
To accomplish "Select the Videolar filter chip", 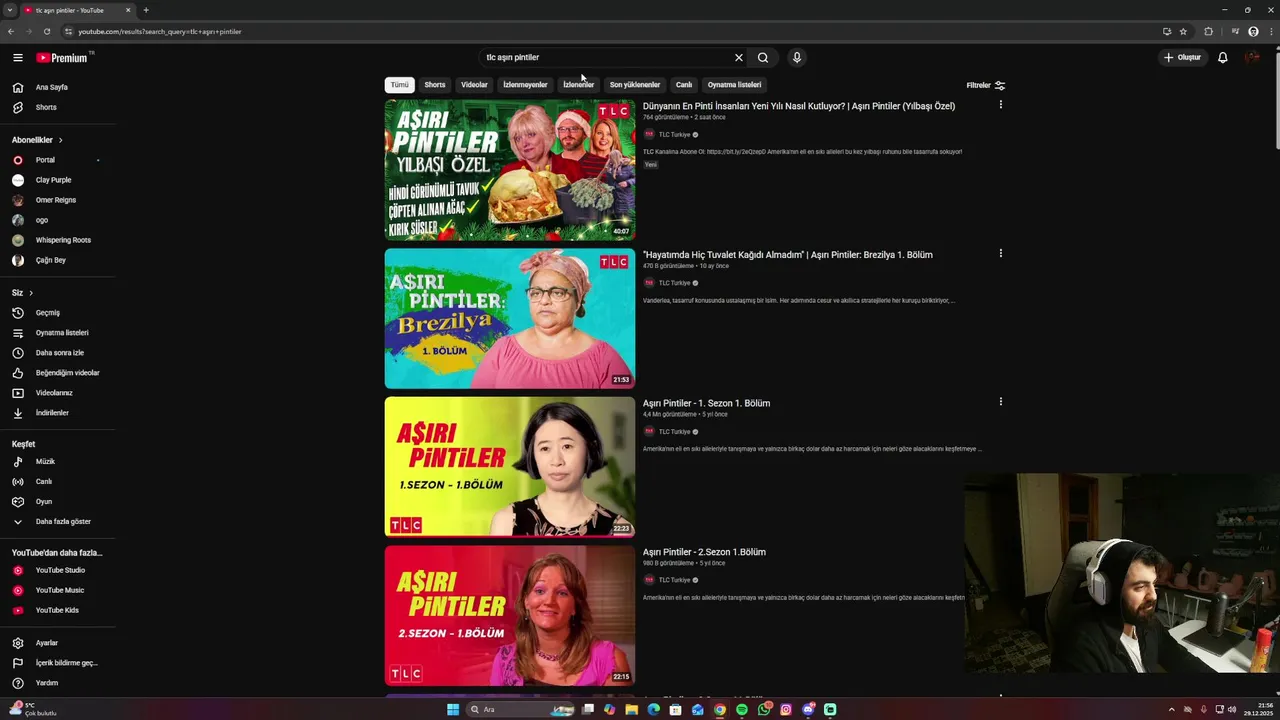I will point(474,85).
